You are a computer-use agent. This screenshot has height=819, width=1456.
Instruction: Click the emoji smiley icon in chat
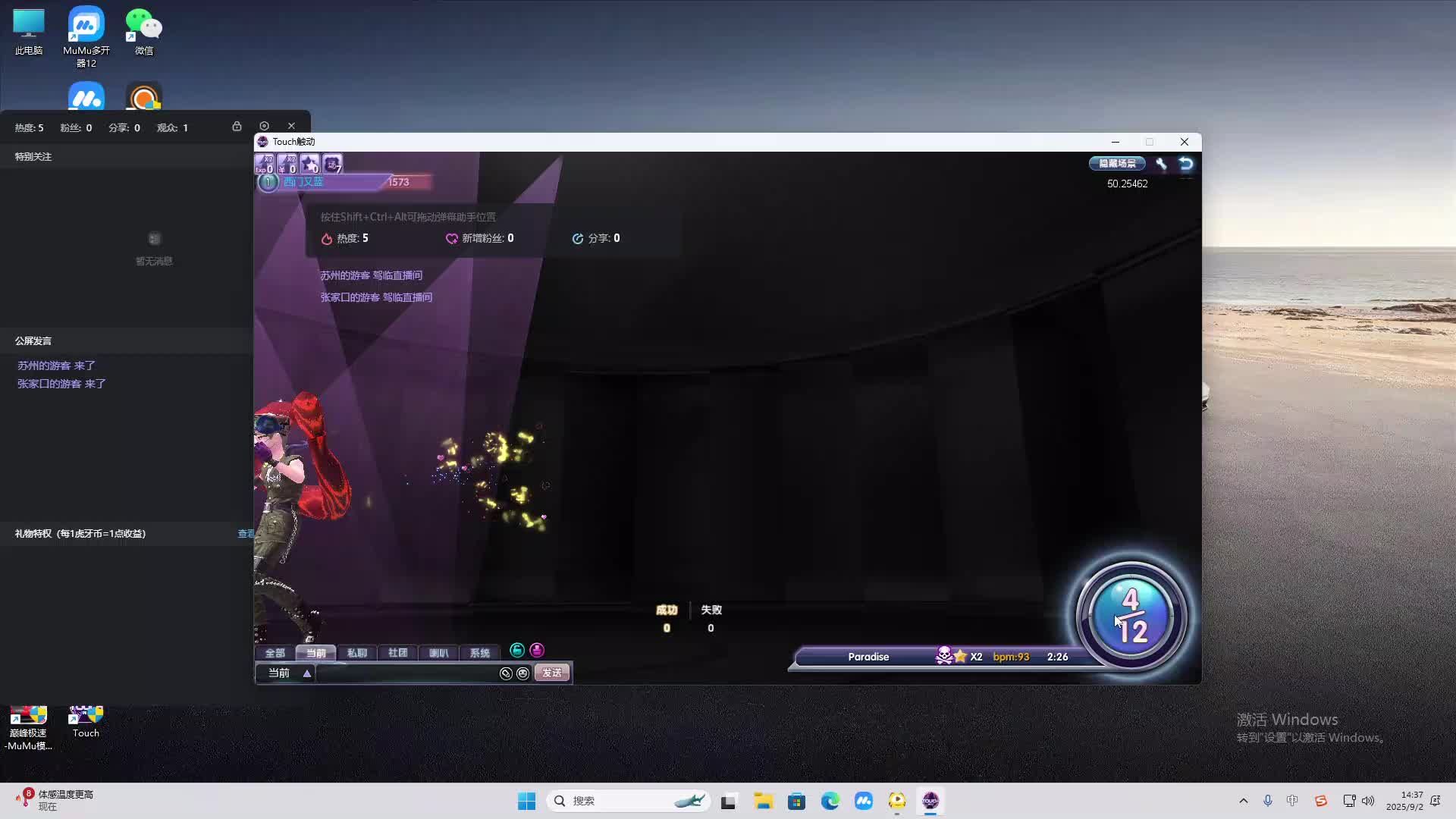tap(522, 673)
